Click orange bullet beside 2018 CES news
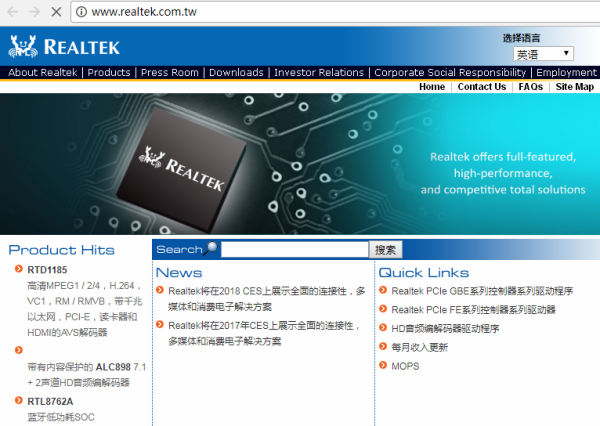This screenshot has width=600, height=426. click(160, 290)
